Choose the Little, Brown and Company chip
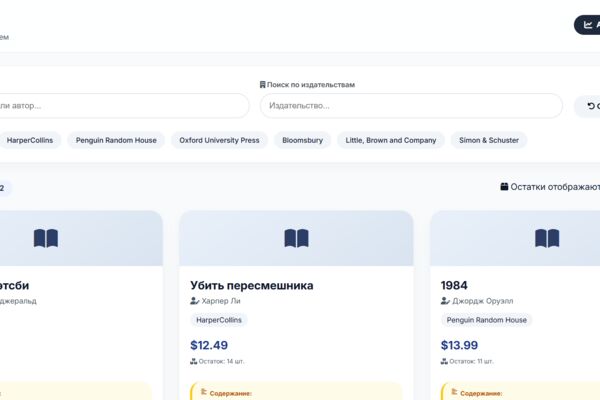The width and height of the screenshot is (600, 400). (x=391, y=140)
